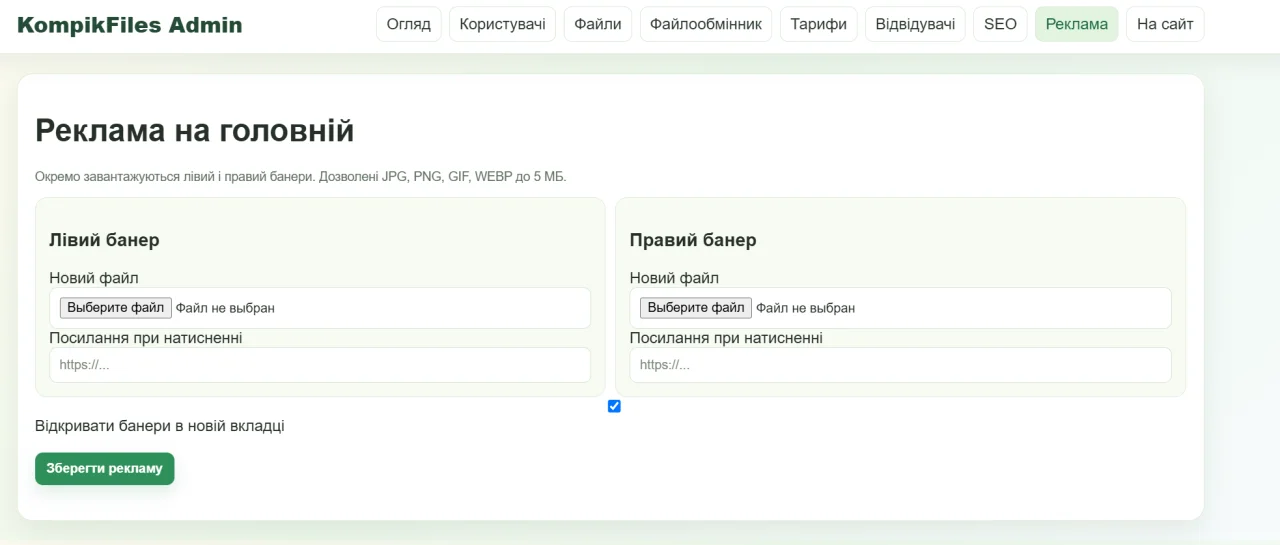Focus the Правий банер link URL field

click(x=900, y=365)
